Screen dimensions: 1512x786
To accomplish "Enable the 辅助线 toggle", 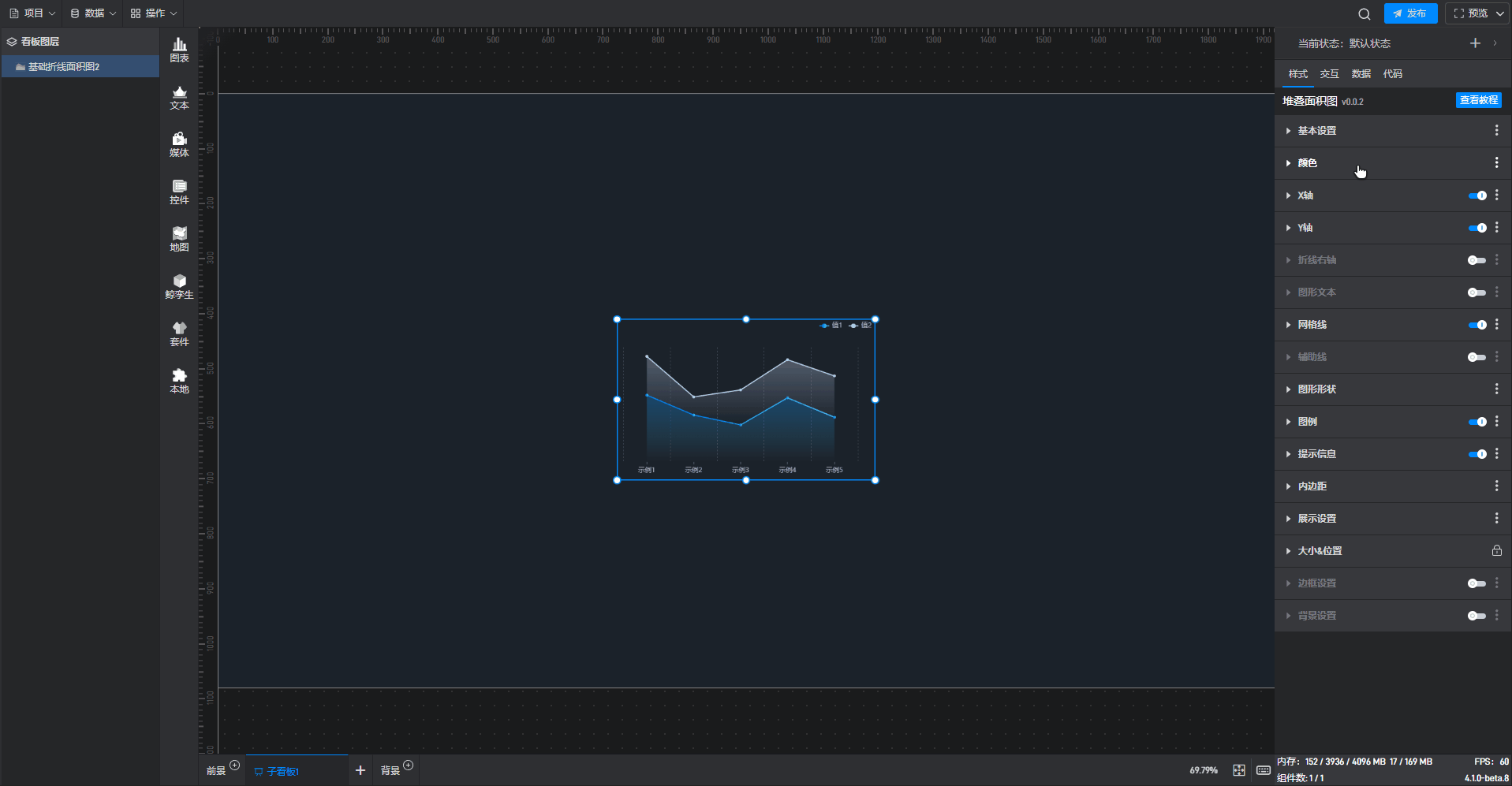I will [x=1477, y=357].
